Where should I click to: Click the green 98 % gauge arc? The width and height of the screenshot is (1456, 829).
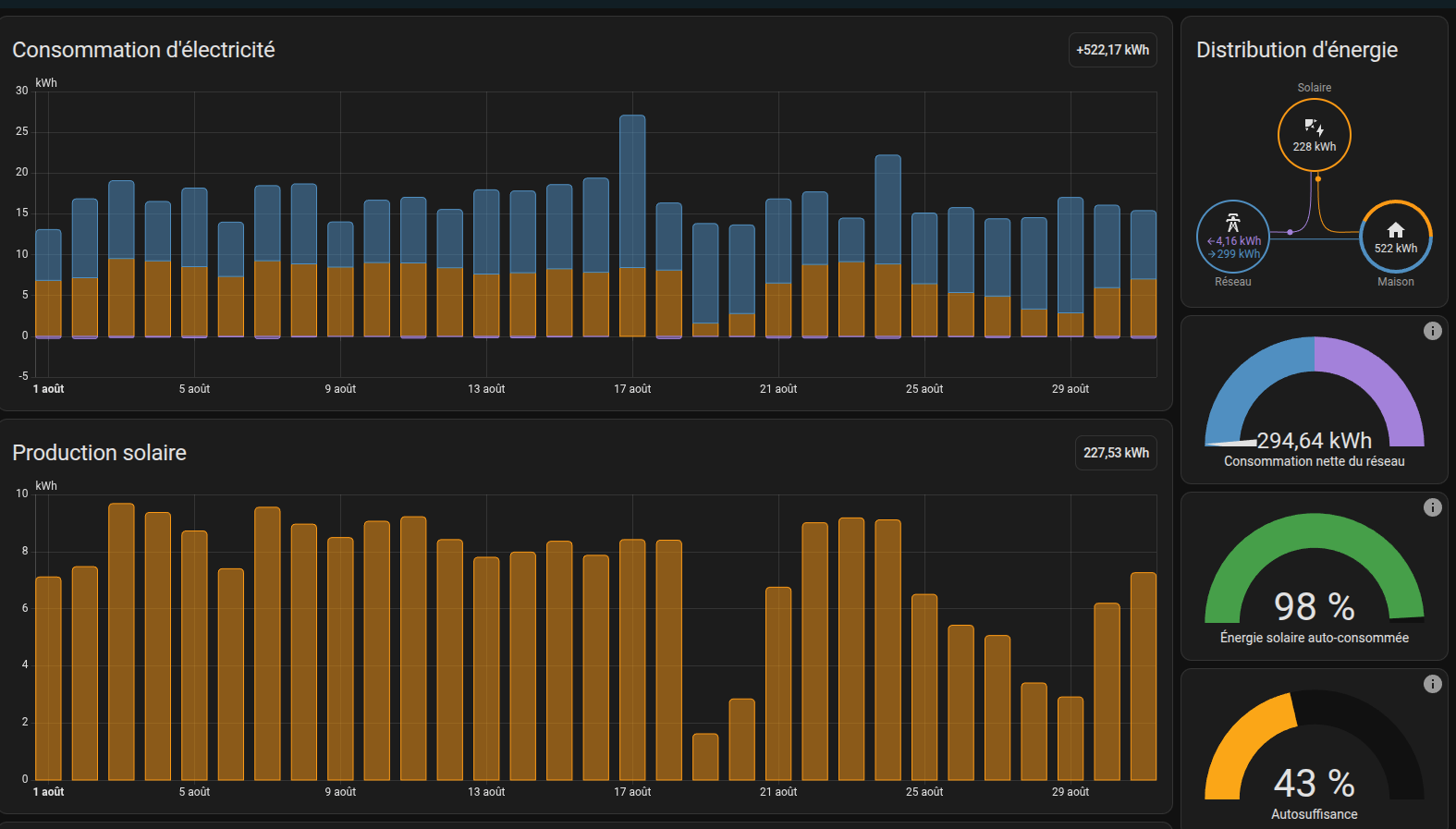coord(1314,532)
